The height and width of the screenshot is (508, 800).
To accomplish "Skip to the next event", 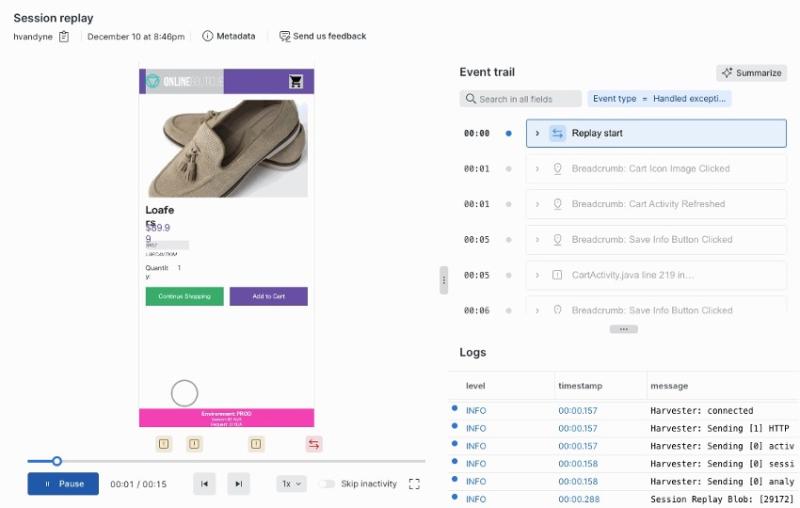I will click(238, 484).
